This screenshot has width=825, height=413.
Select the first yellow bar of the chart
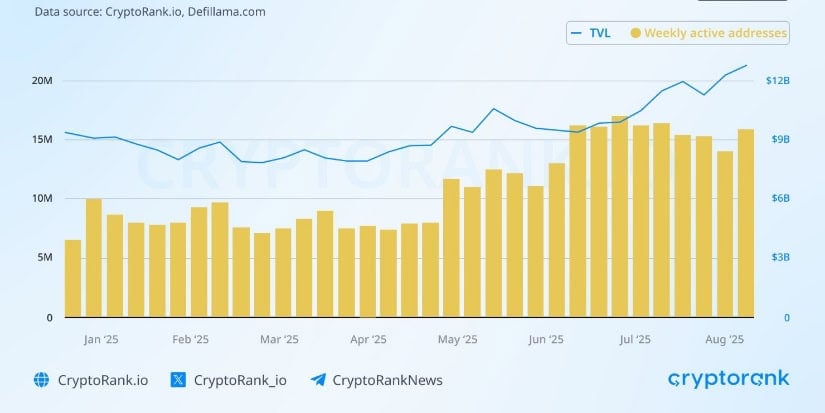point(73,278)
